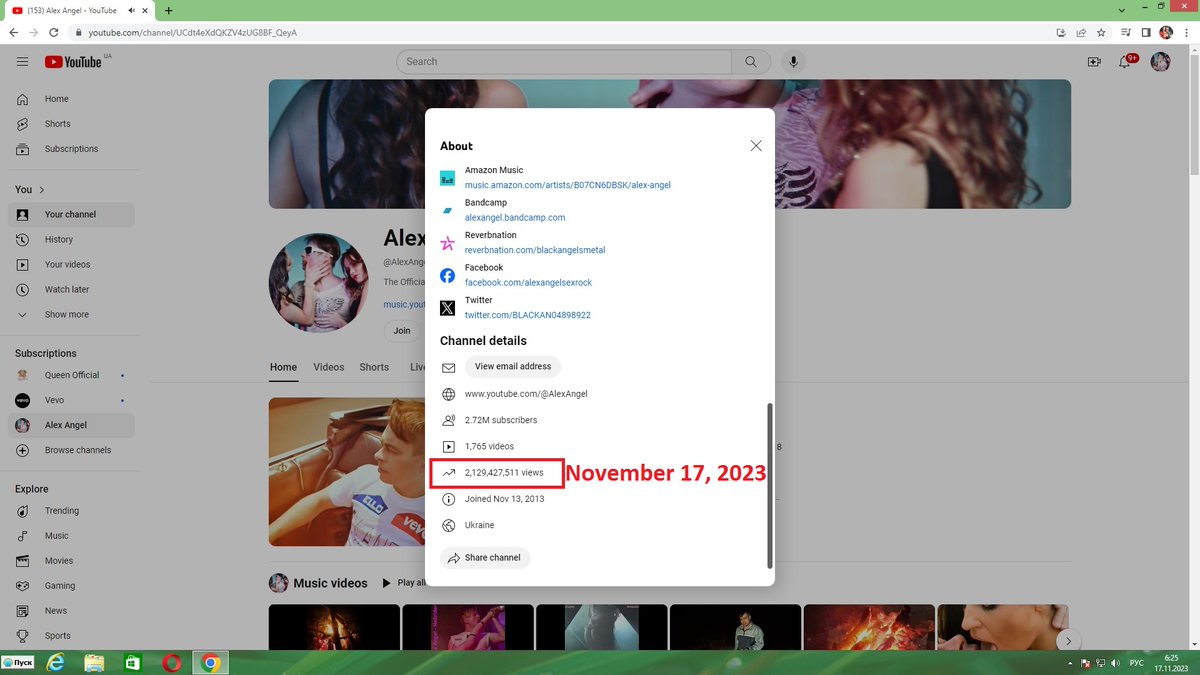Open the YouTube guide hamburger menu

pyautogui.click(x=22, y=62)
